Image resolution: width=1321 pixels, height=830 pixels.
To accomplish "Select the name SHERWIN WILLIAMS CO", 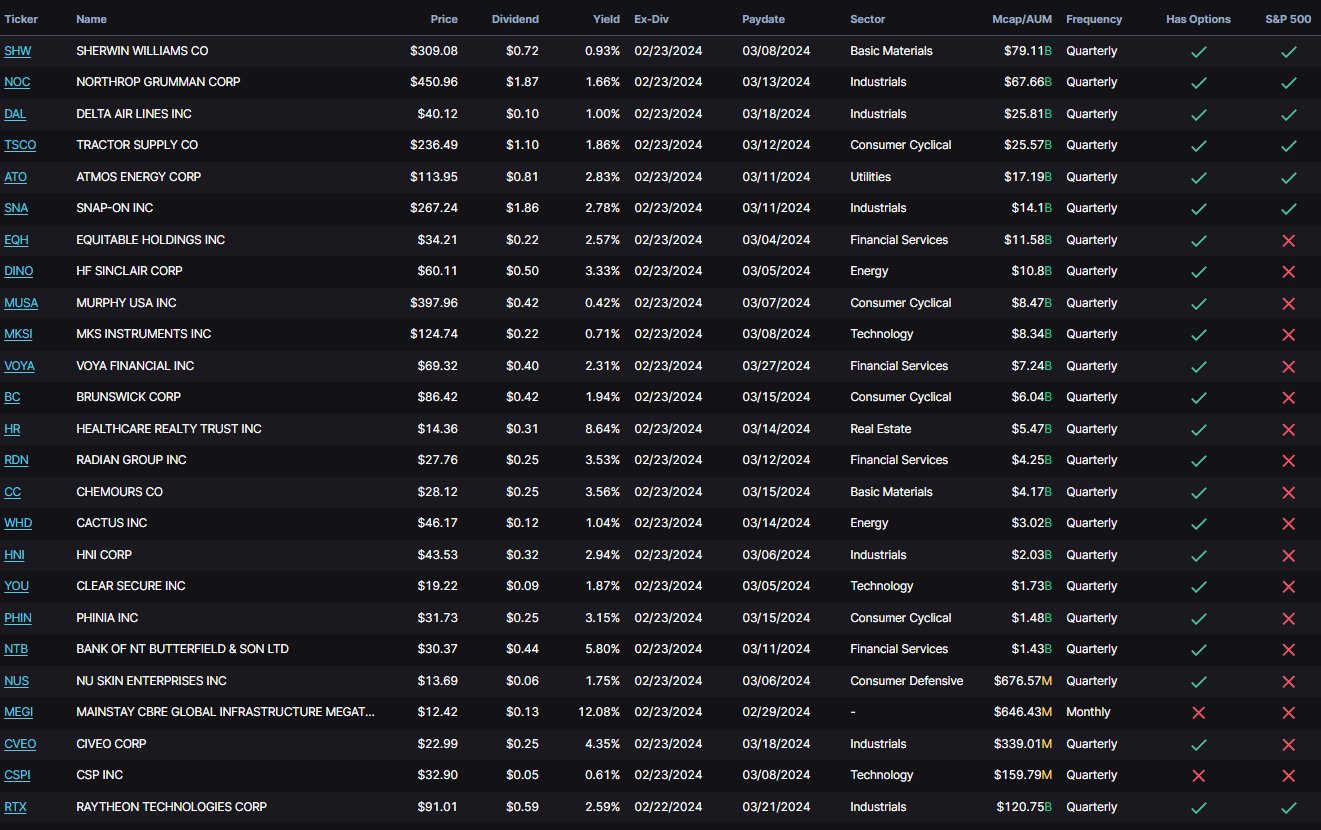I will pyautogui.click(x=142, y=51).
